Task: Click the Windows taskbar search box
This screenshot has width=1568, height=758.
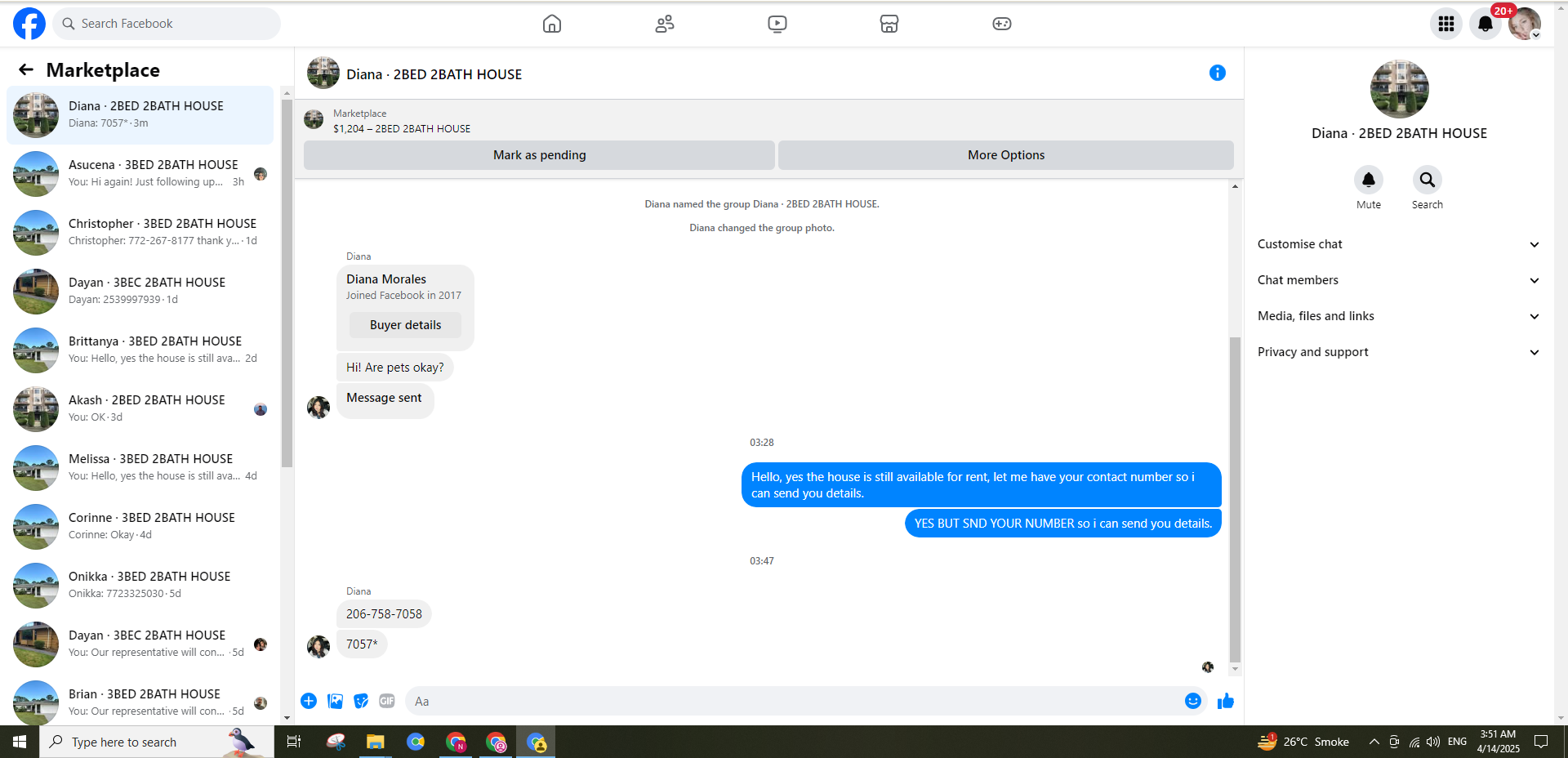Action: (157, 742)
